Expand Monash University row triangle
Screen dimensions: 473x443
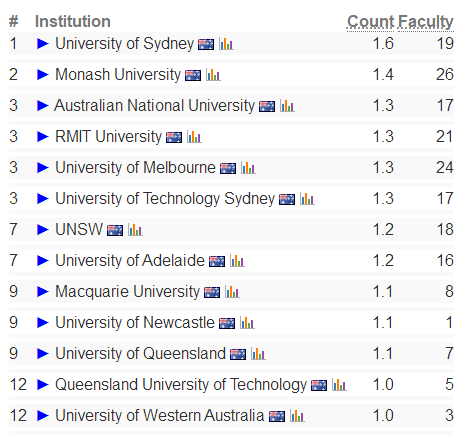[x=43, y=74]
